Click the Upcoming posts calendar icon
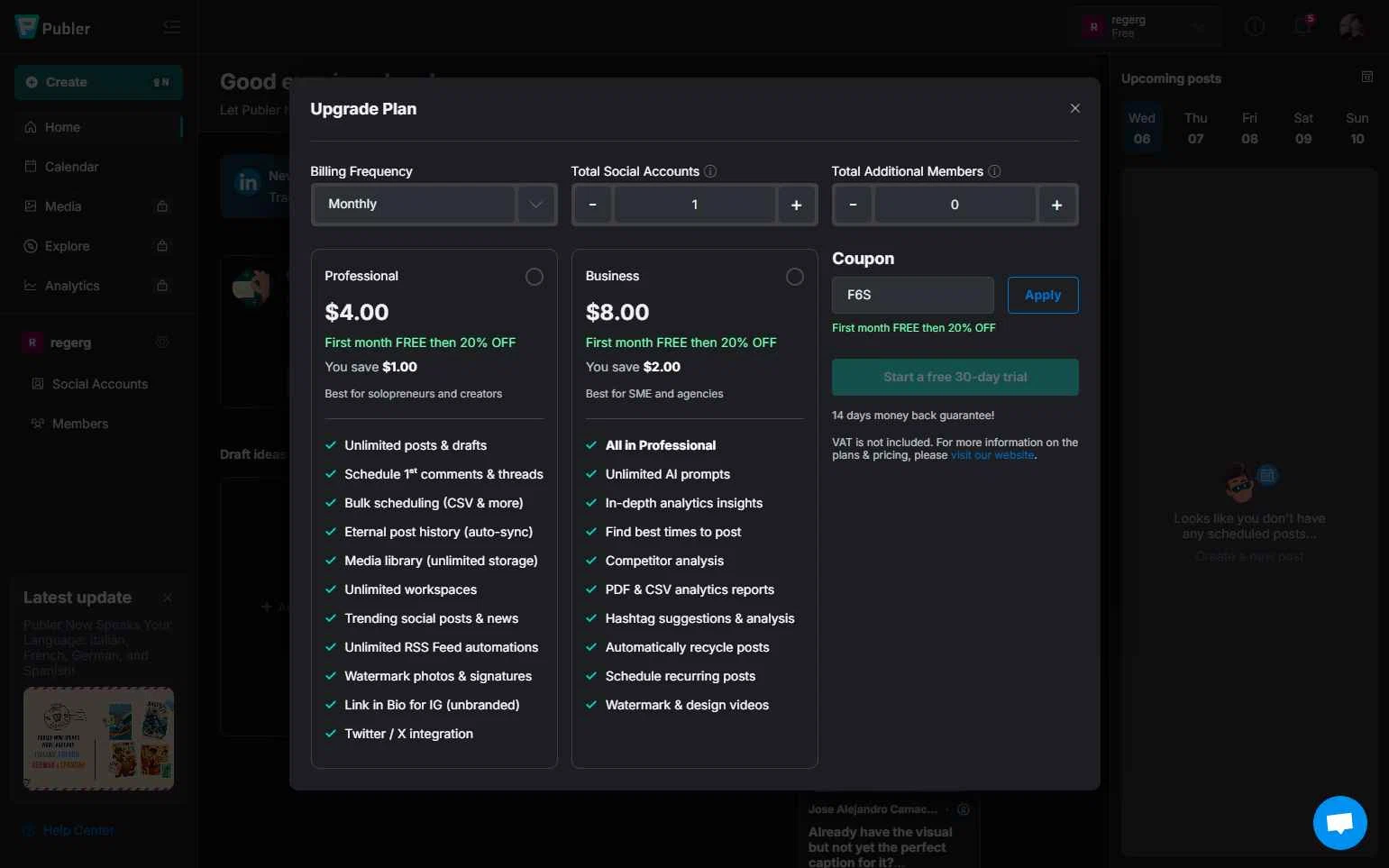Screen dimensions: 1389x868 (x=1366, y=78)
